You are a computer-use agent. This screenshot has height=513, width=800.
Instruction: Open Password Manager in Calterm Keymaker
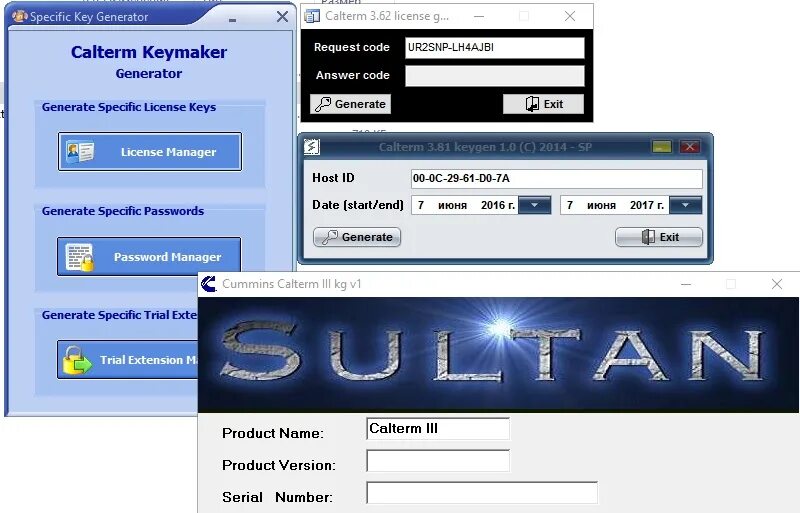click(149, 256)
